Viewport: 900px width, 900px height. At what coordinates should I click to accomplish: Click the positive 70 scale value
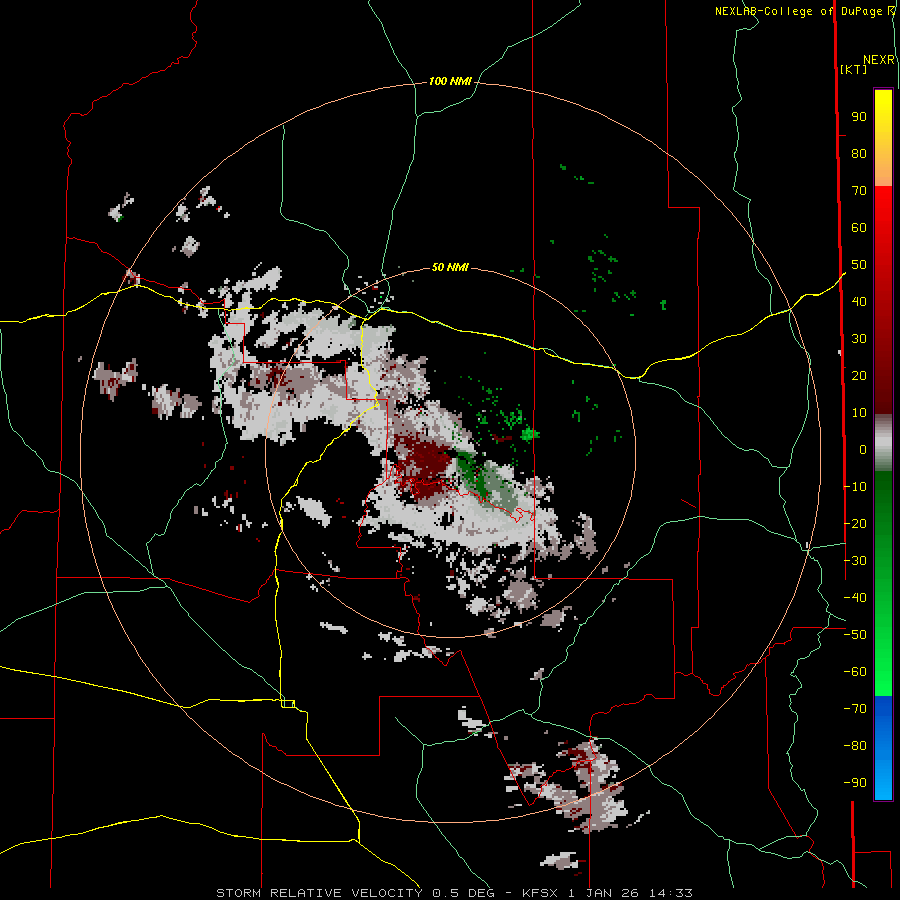(x=859, y=191)
